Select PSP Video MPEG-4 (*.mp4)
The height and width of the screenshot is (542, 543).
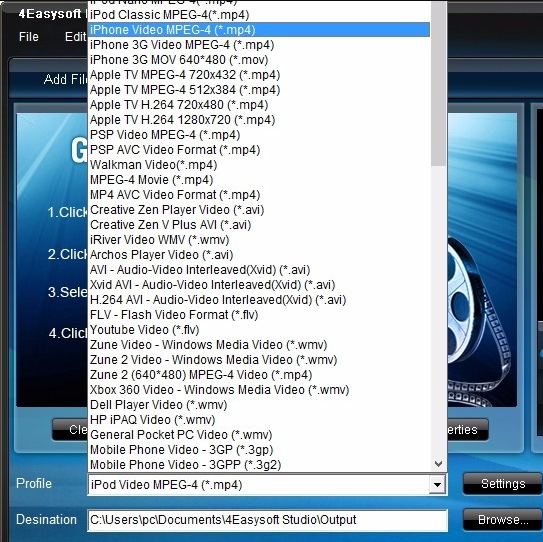(259, 135)
